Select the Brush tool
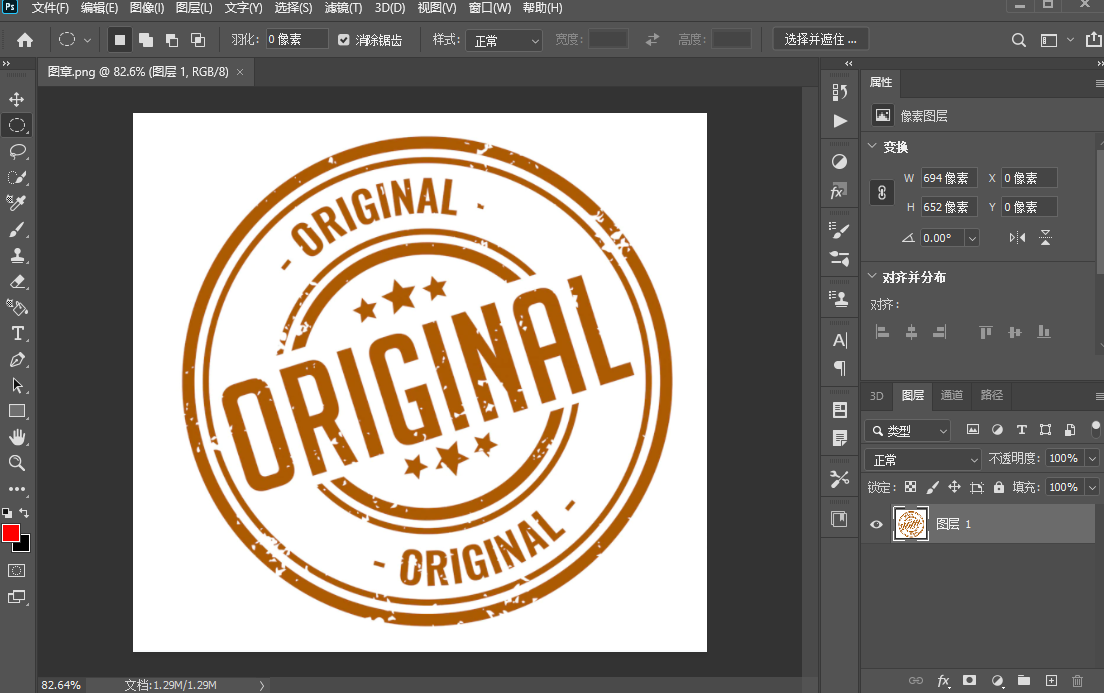 17,230
